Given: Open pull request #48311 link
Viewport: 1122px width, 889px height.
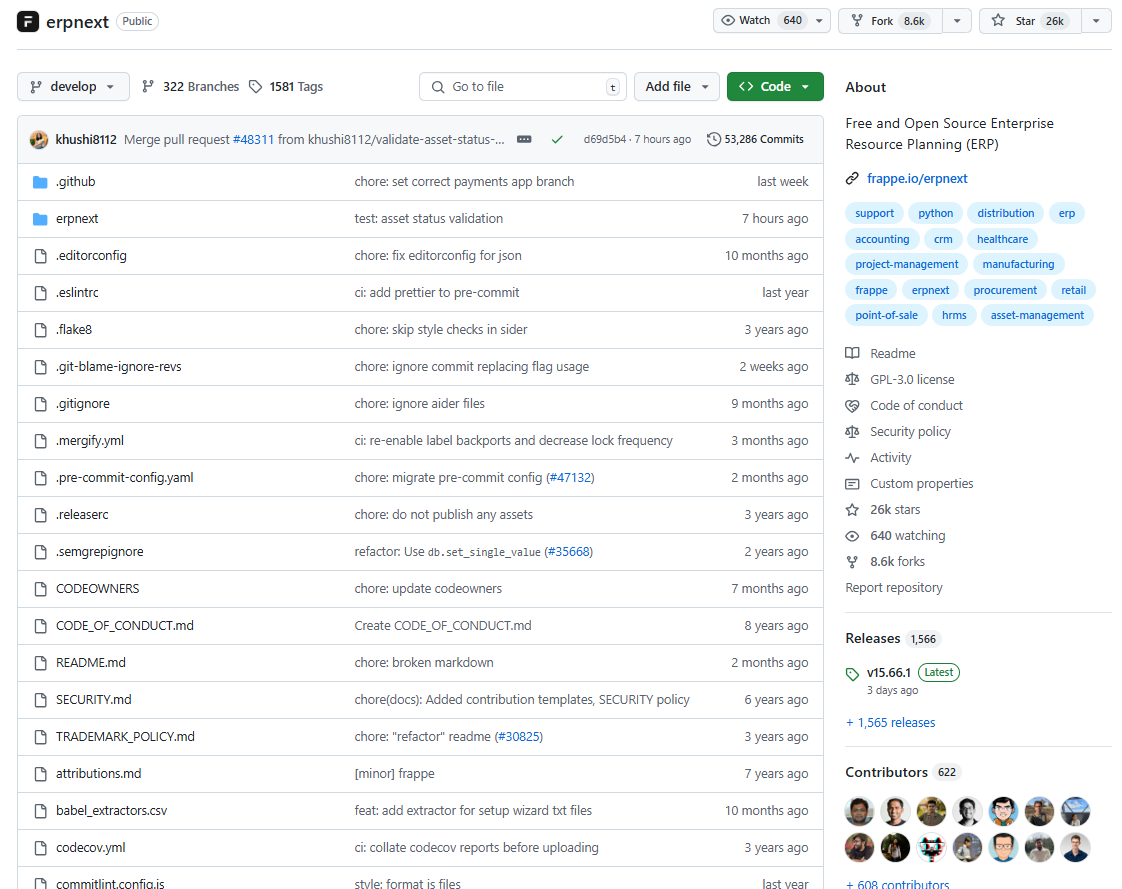Looking at the screenshot, I should pyautogui.click(x=253, y=140).
